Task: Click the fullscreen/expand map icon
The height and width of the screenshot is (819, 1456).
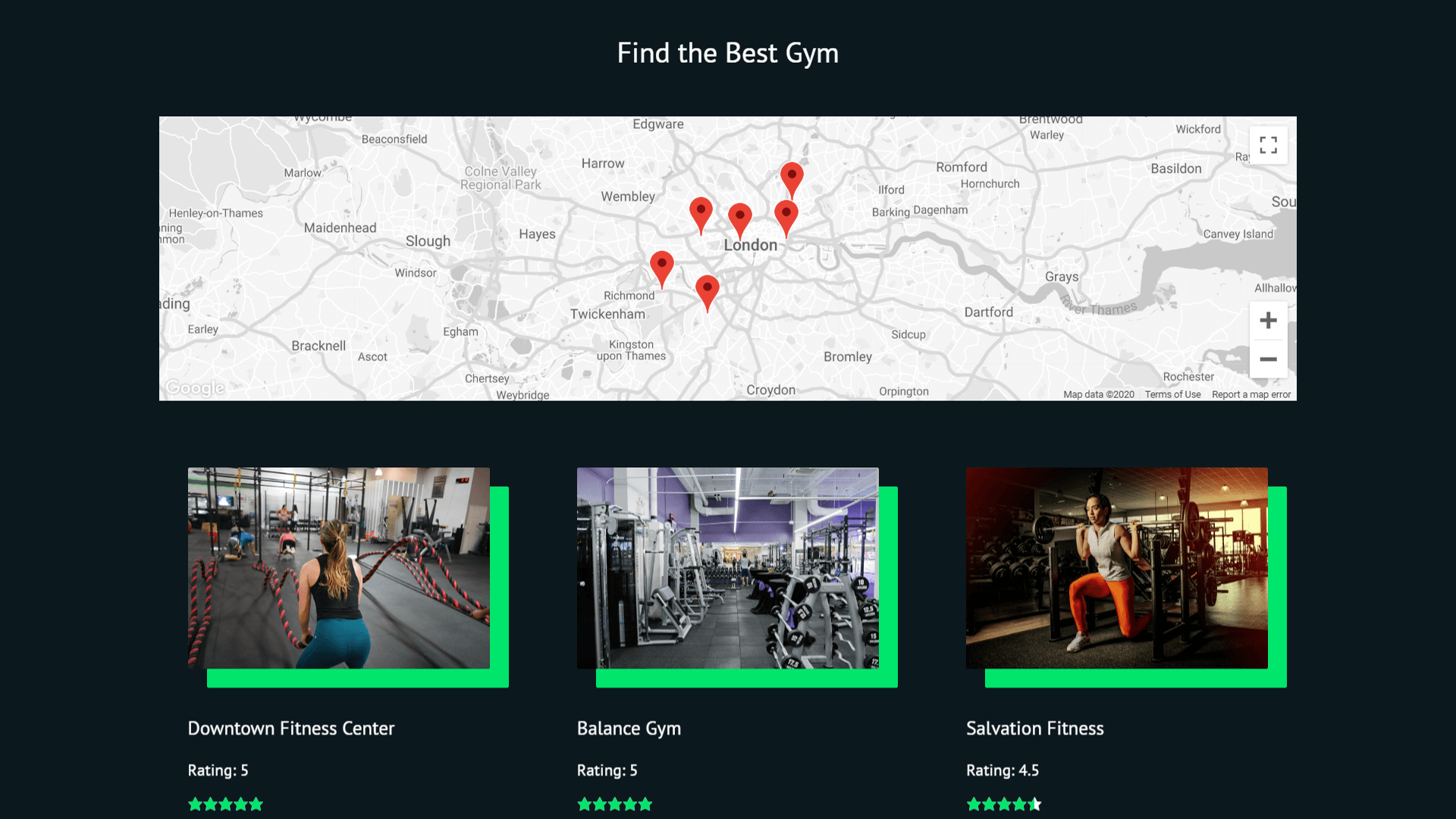Action: [x=1267, y=144]
